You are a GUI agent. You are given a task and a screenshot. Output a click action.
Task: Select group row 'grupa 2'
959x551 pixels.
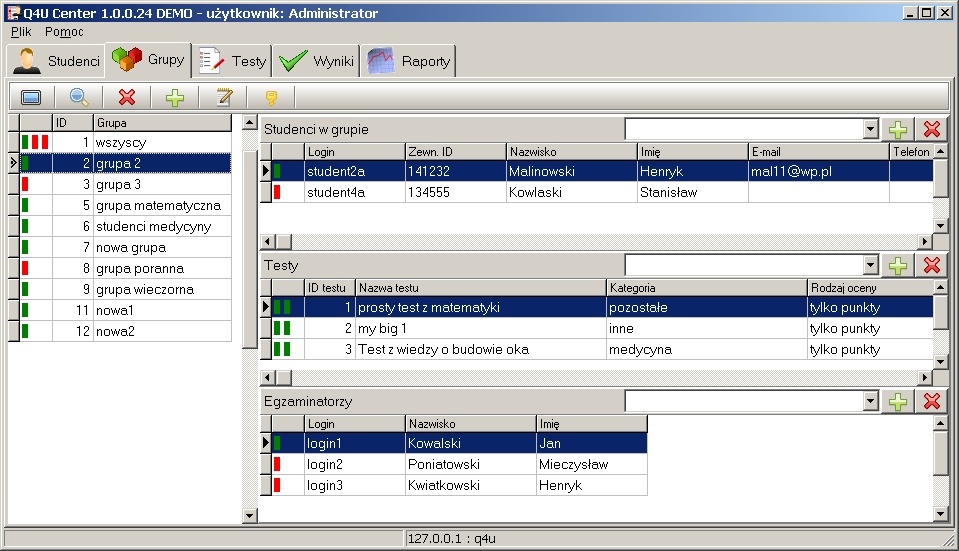click(125, 163)
